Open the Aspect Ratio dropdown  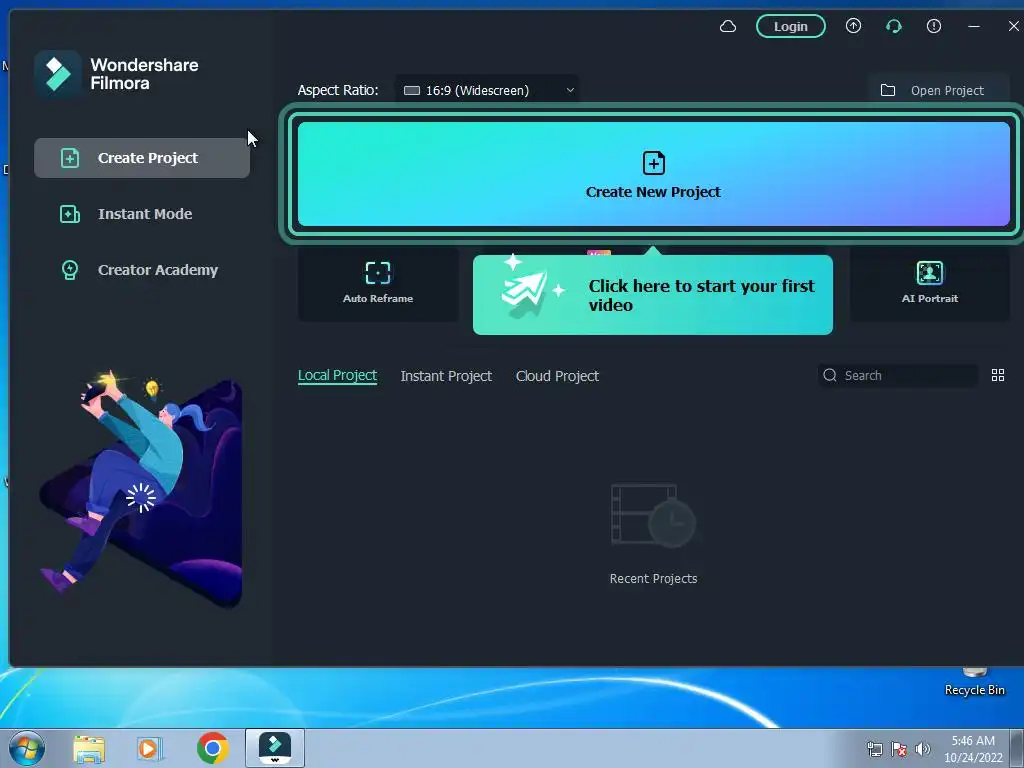coord(487,90)
